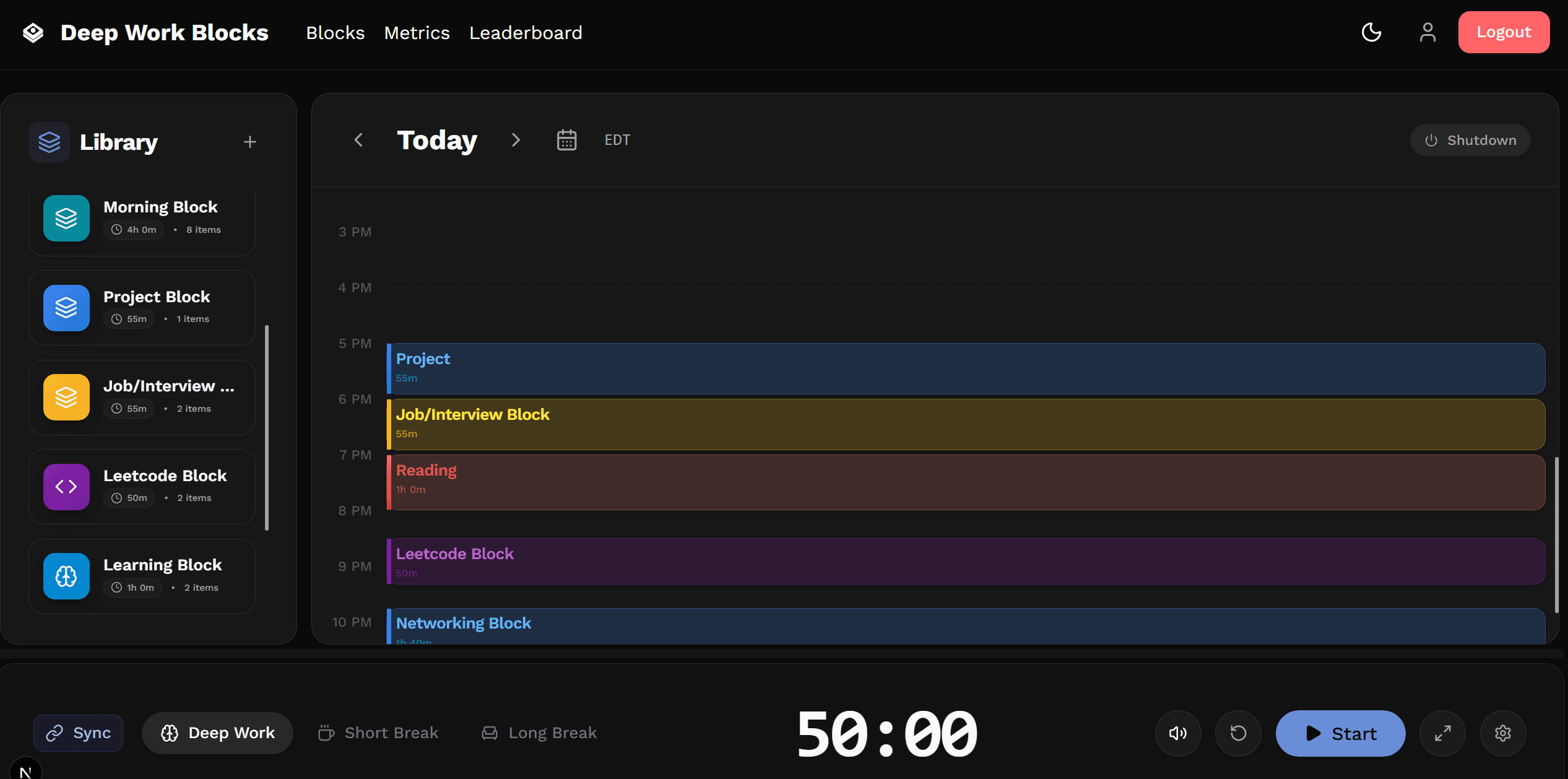Click the Logout button
1568x779 pixels.
(x=1503, y=32)
